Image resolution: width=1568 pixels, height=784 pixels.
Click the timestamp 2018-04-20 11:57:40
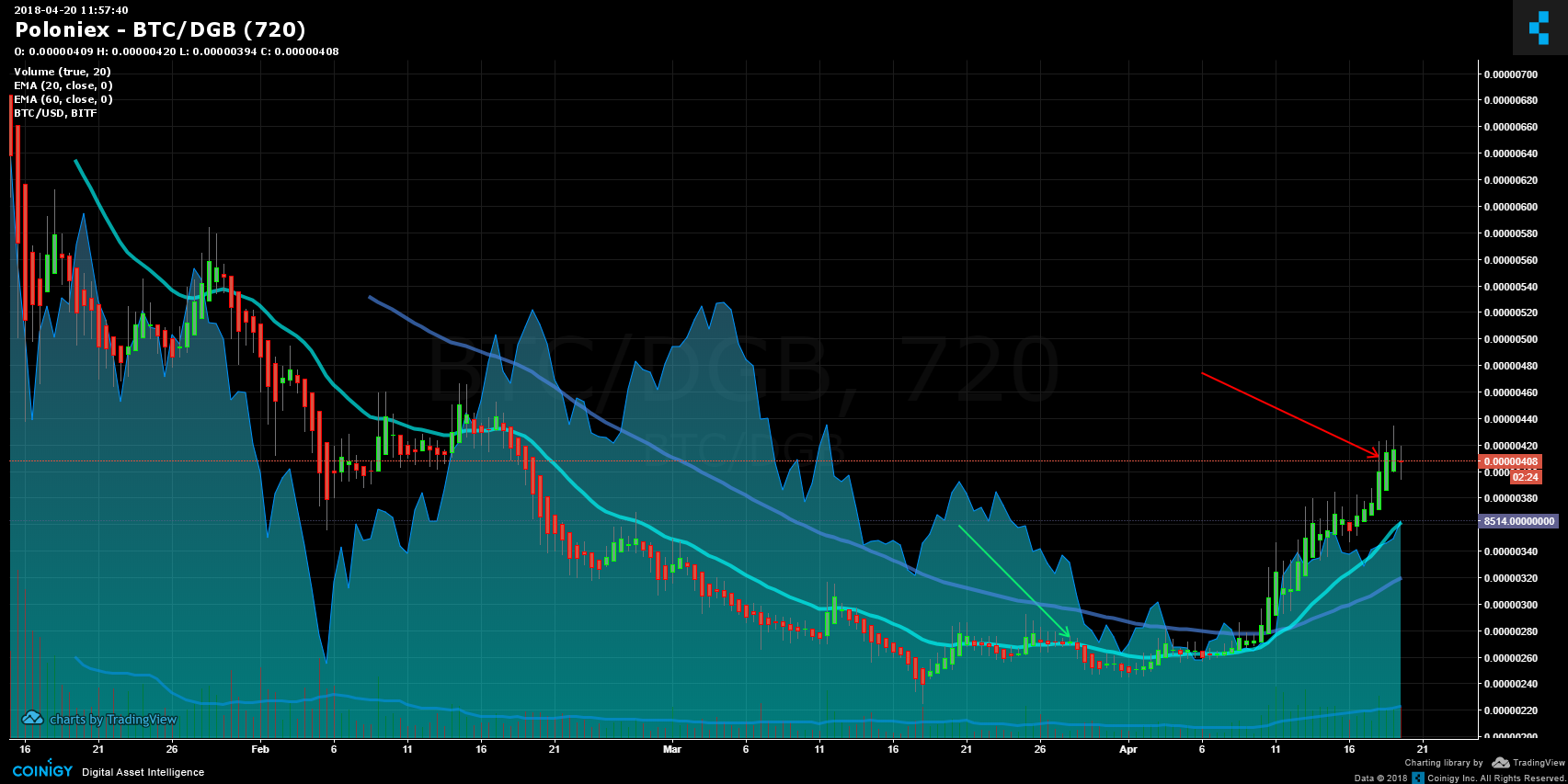(71, 10)
